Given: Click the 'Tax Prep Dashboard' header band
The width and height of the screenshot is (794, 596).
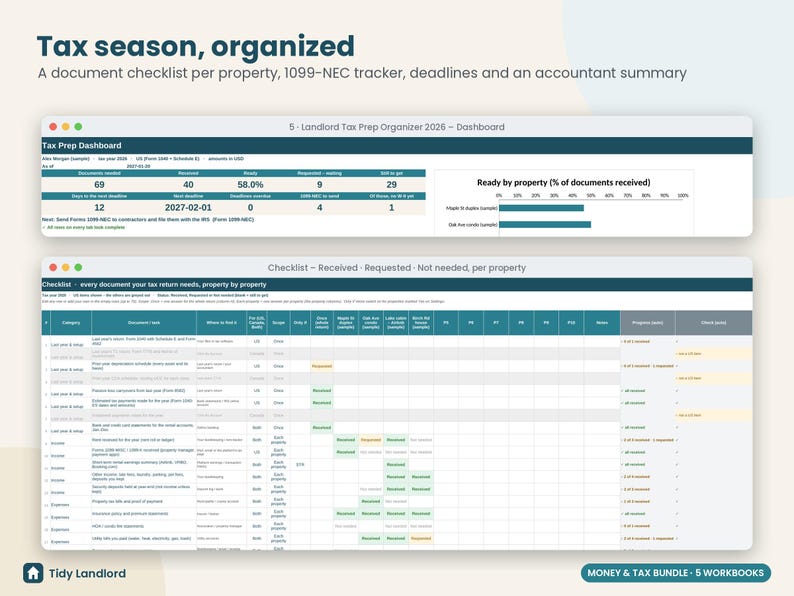Looking at the screenshot, I should pos(396,145).
